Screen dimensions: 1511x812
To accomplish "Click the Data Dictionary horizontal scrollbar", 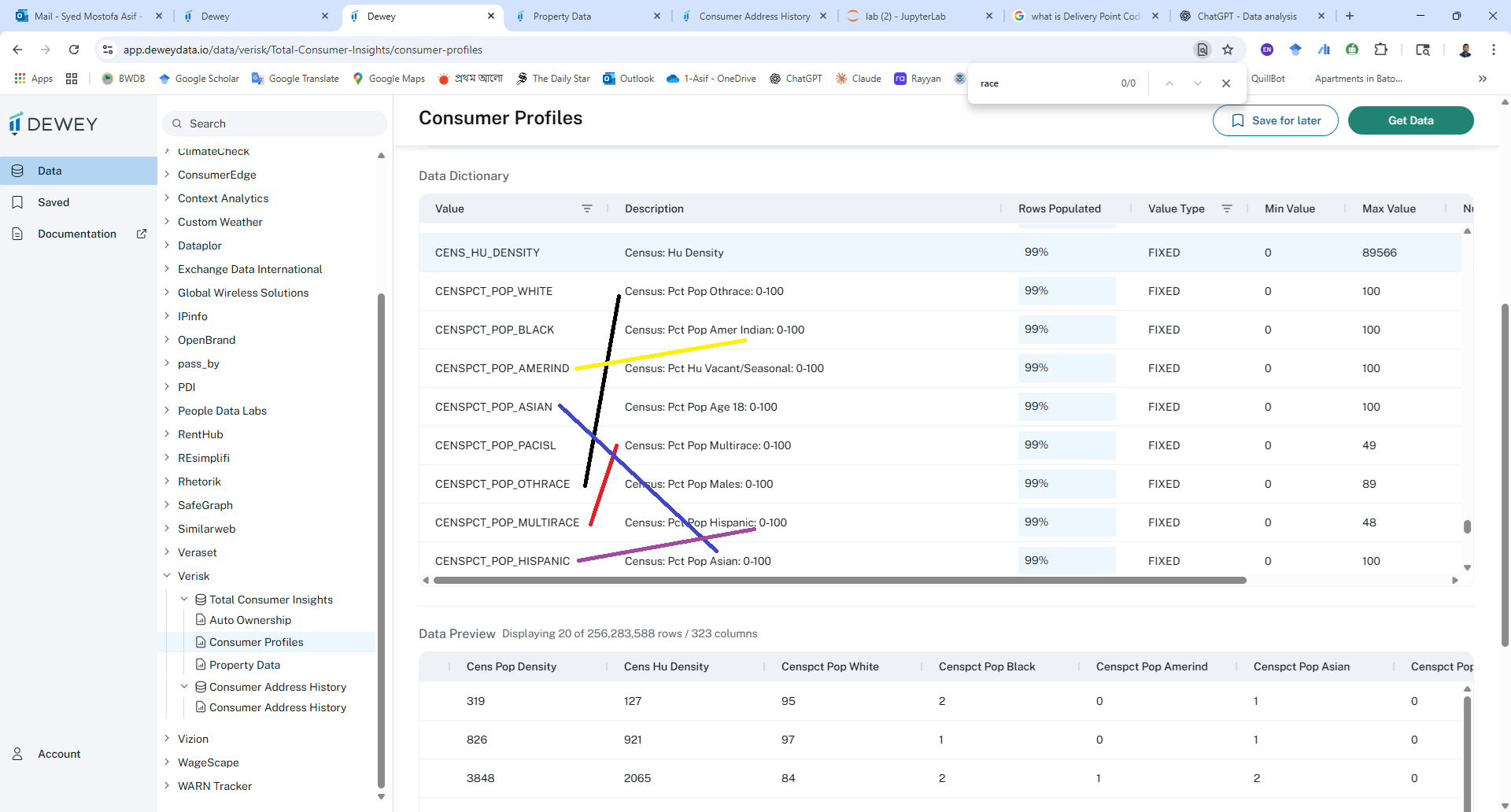I will pos(840,581).
